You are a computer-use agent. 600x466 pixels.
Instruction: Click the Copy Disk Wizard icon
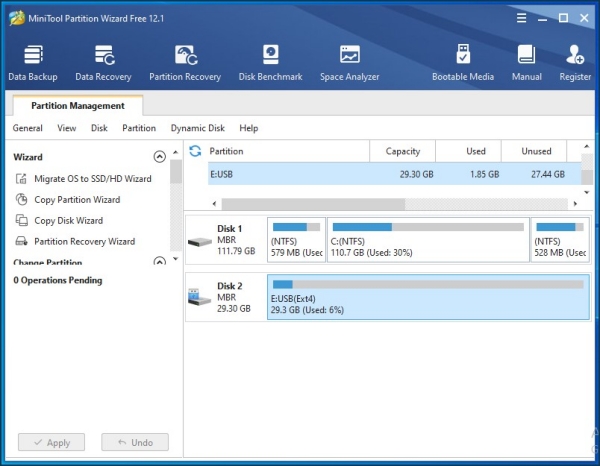click(21, 220)
